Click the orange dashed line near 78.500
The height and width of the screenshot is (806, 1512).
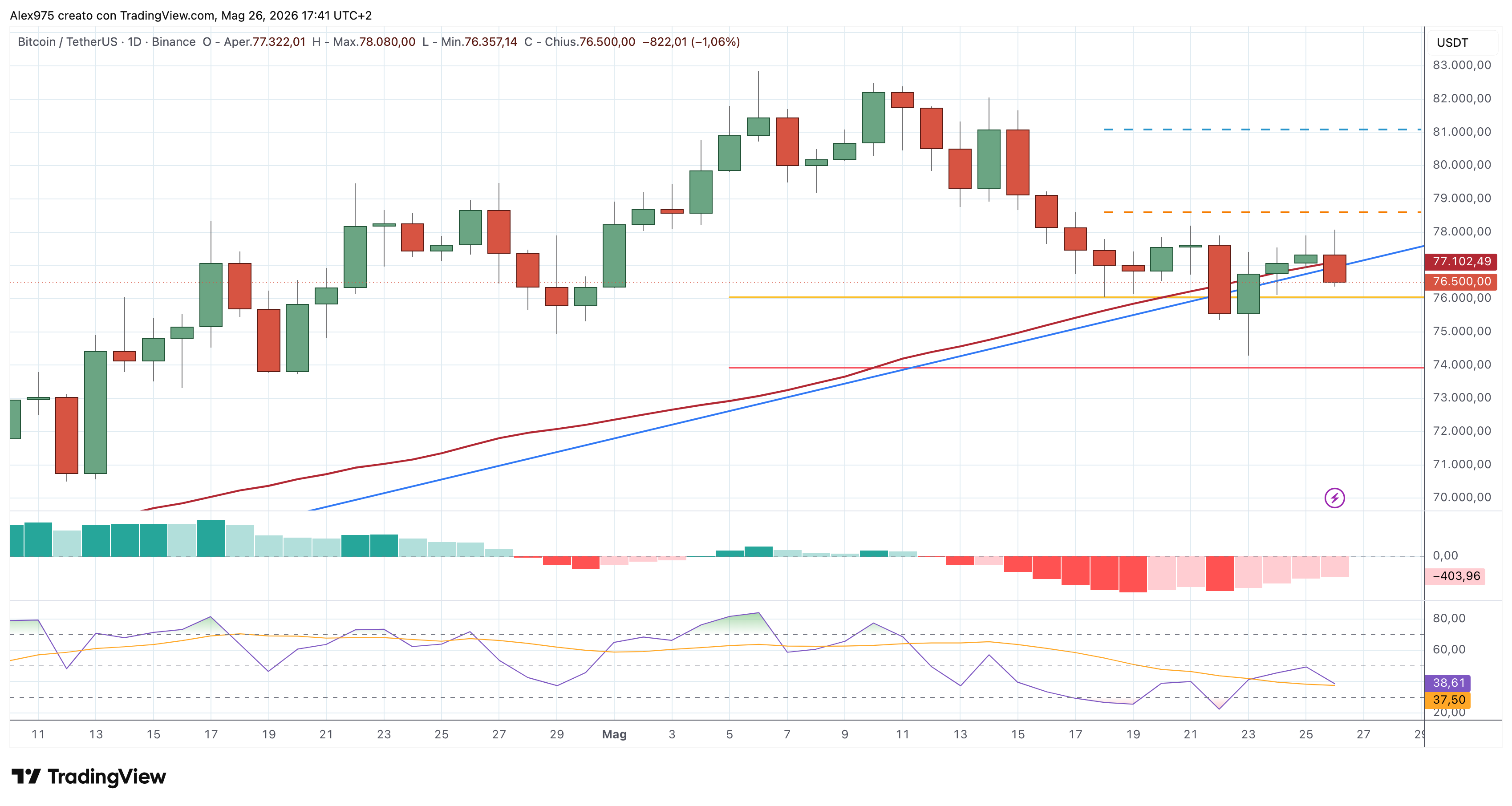(x=1263, y=212)
